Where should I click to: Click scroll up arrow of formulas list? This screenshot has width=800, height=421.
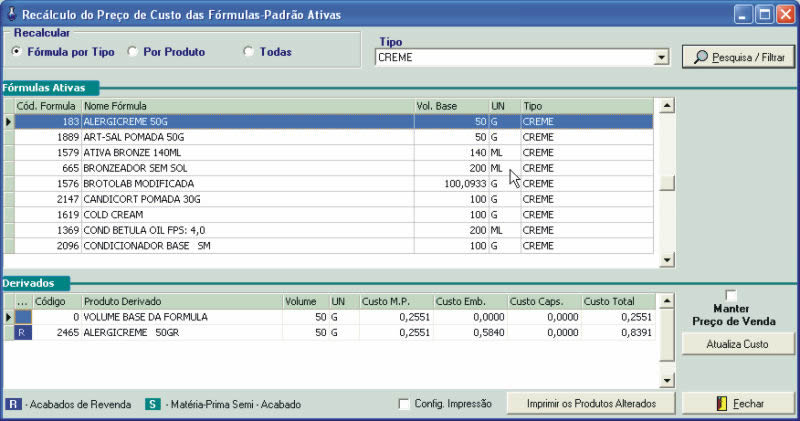[x=667, y=106]
